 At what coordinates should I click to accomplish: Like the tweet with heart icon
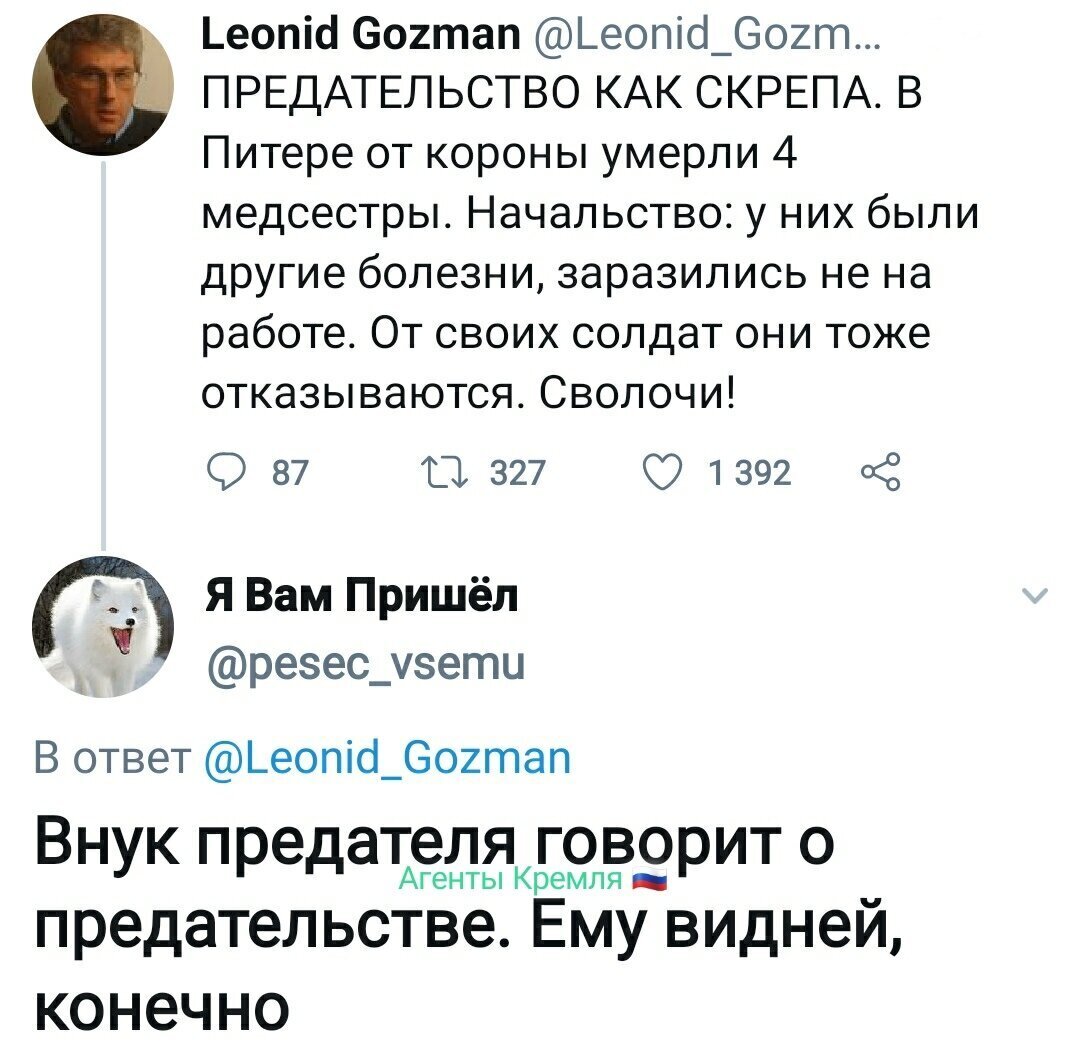(x=663, y=474)
